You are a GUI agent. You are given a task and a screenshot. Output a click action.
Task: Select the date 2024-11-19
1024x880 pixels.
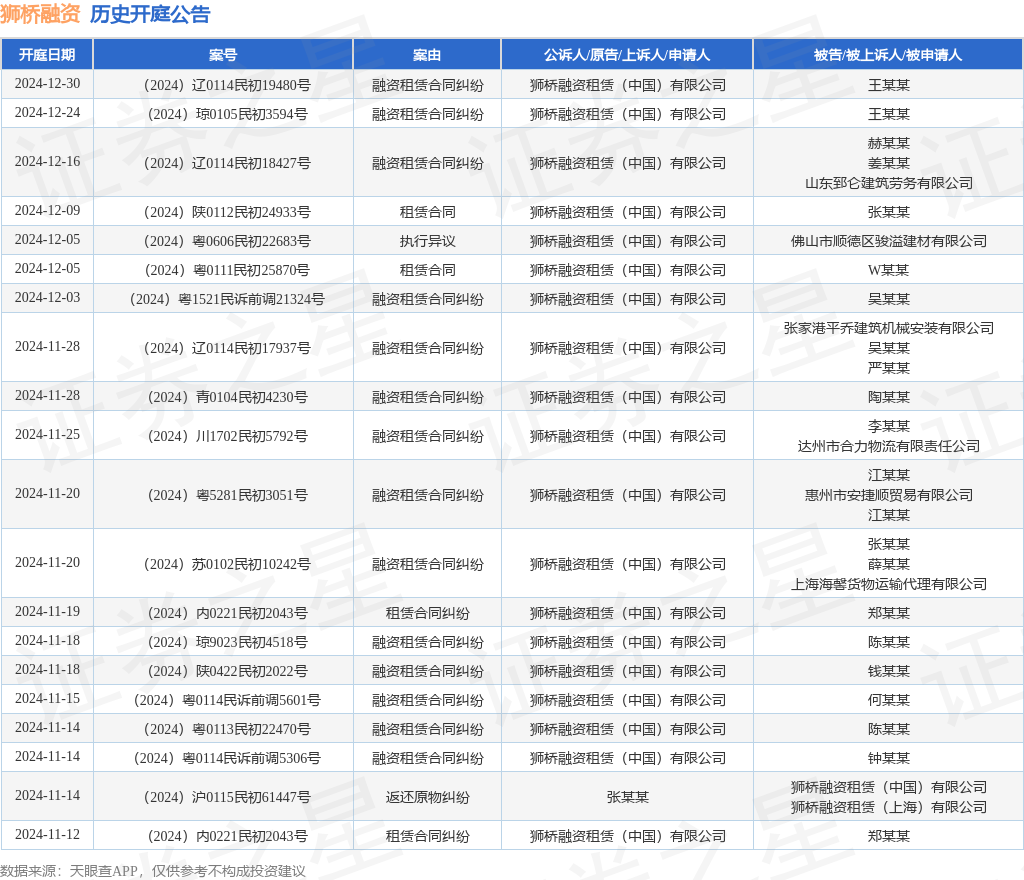pos(47,611)
